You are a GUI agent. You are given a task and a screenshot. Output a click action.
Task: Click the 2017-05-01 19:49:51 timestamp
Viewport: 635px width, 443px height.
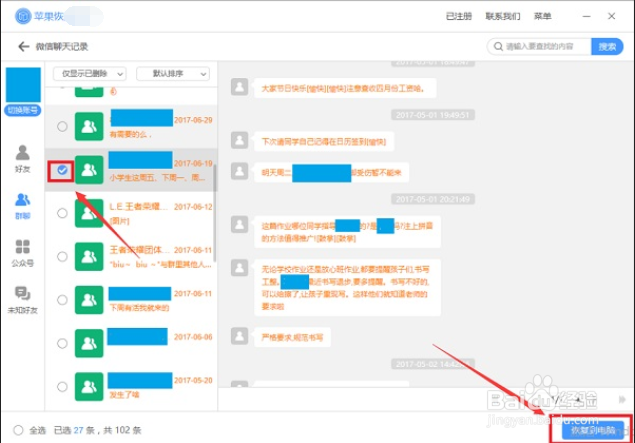[433, 115]
